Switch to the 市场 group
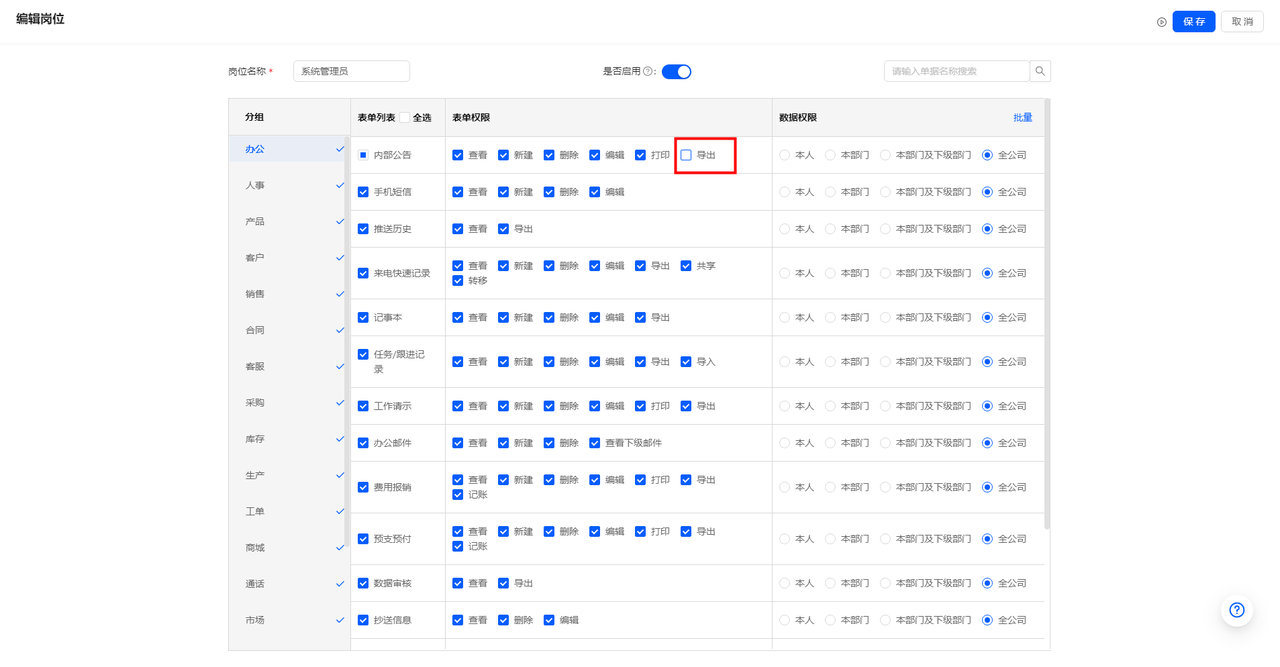Screen dimensions: 1280x667 click(289, 620)
